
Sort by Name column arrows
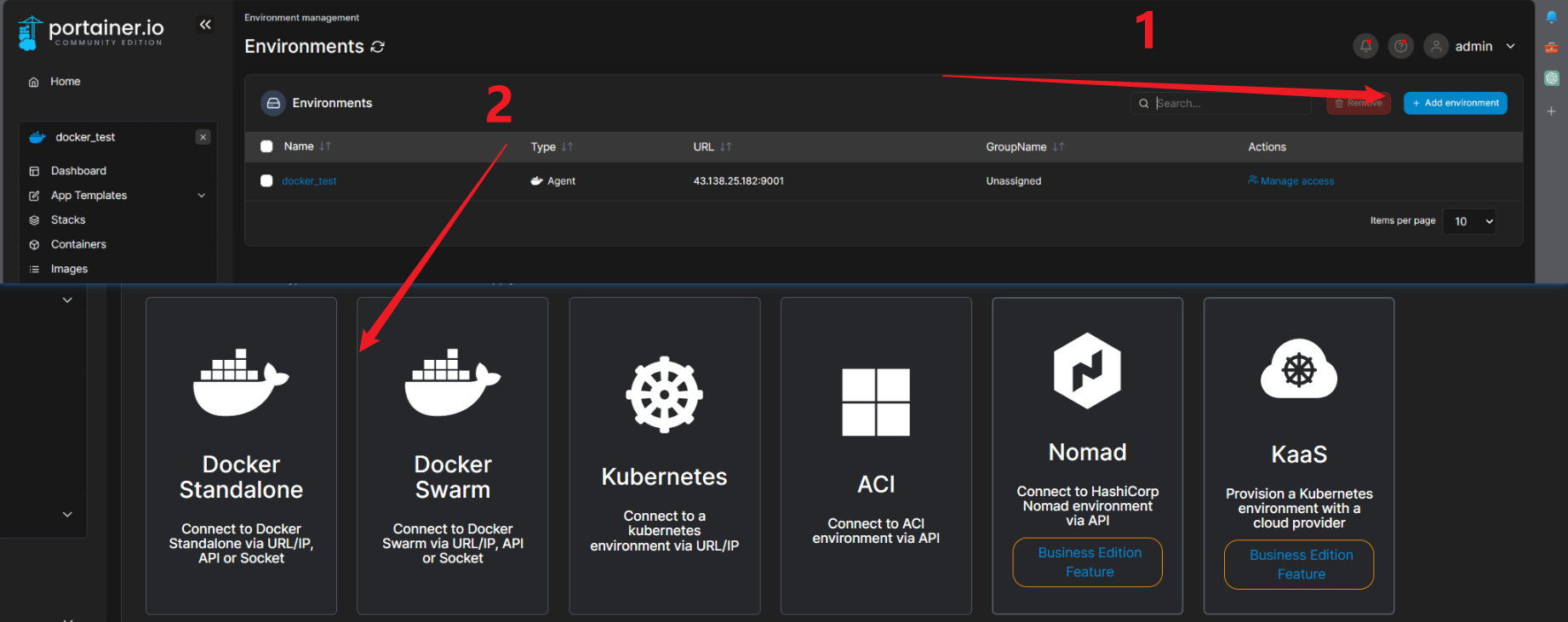coord(325,146)
